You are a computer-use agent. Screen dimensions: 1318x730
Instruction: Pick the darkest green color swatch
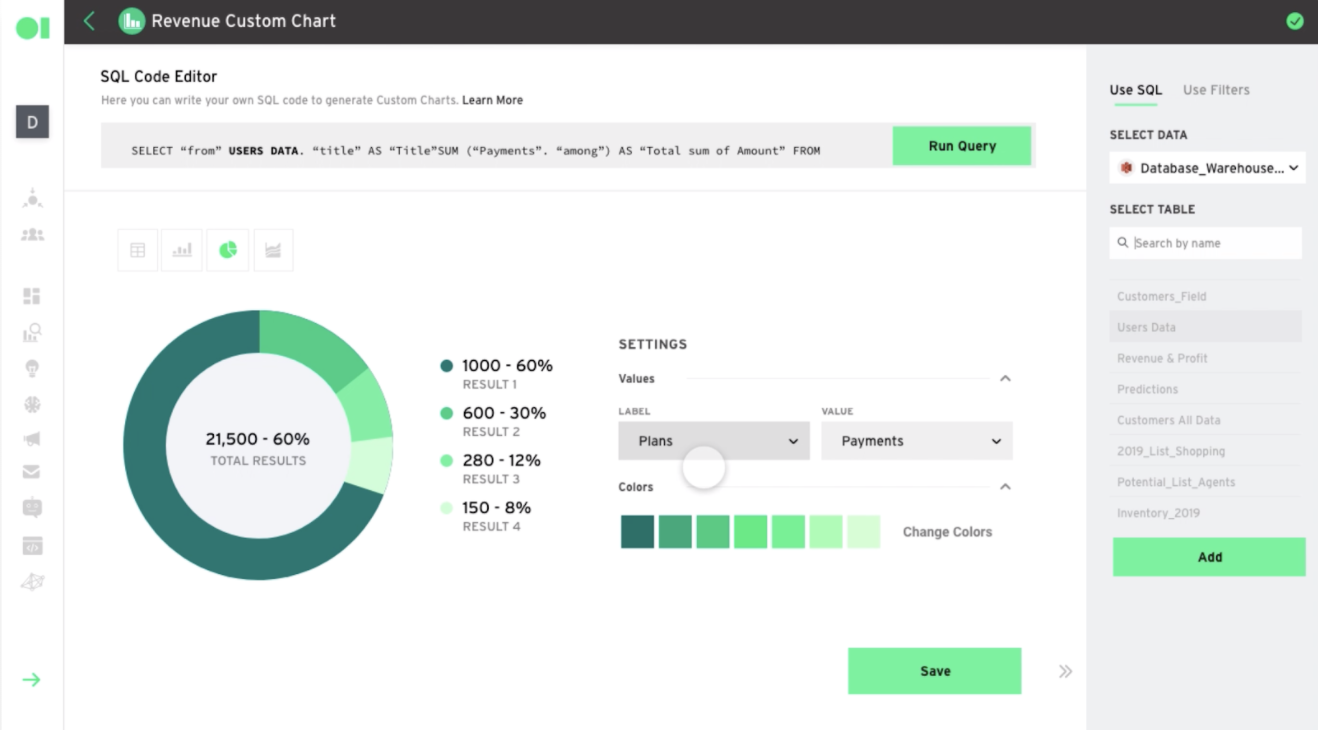(x=637, y=532)
